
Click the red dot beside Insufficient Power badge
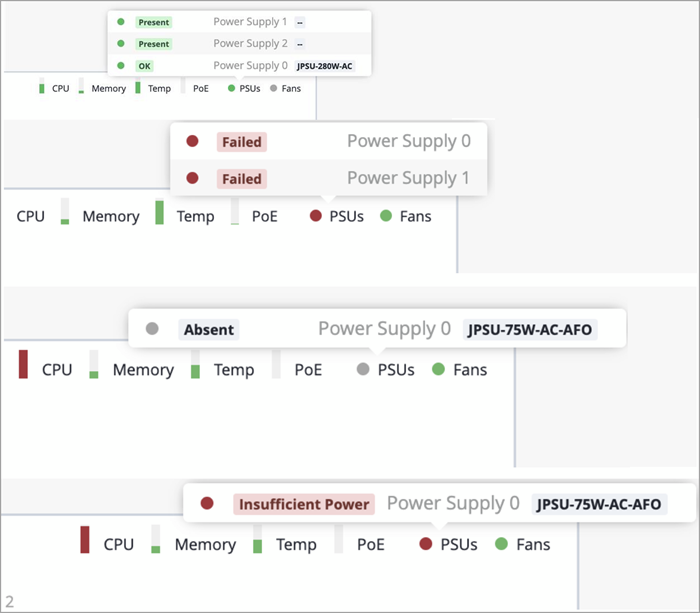(207, 504)
